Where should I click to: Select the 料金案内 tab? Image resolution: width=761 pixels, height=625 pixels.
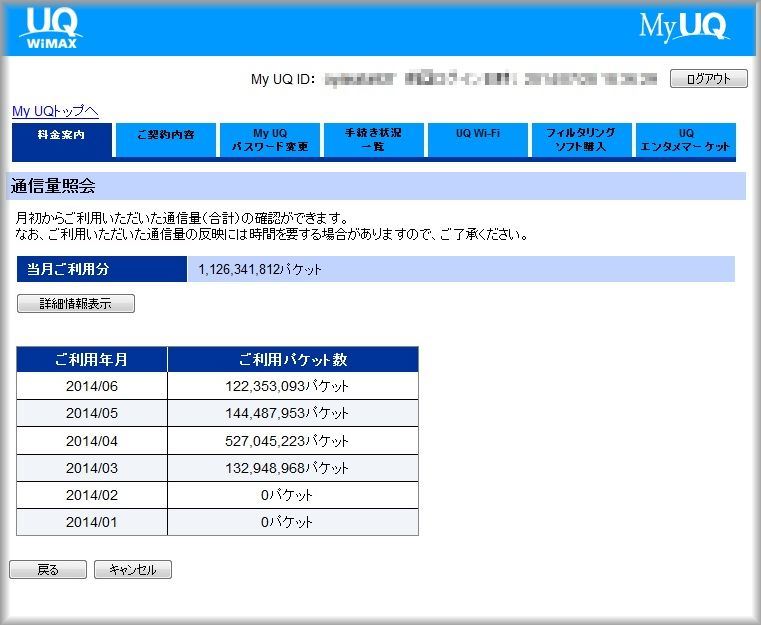click(62, 140)
